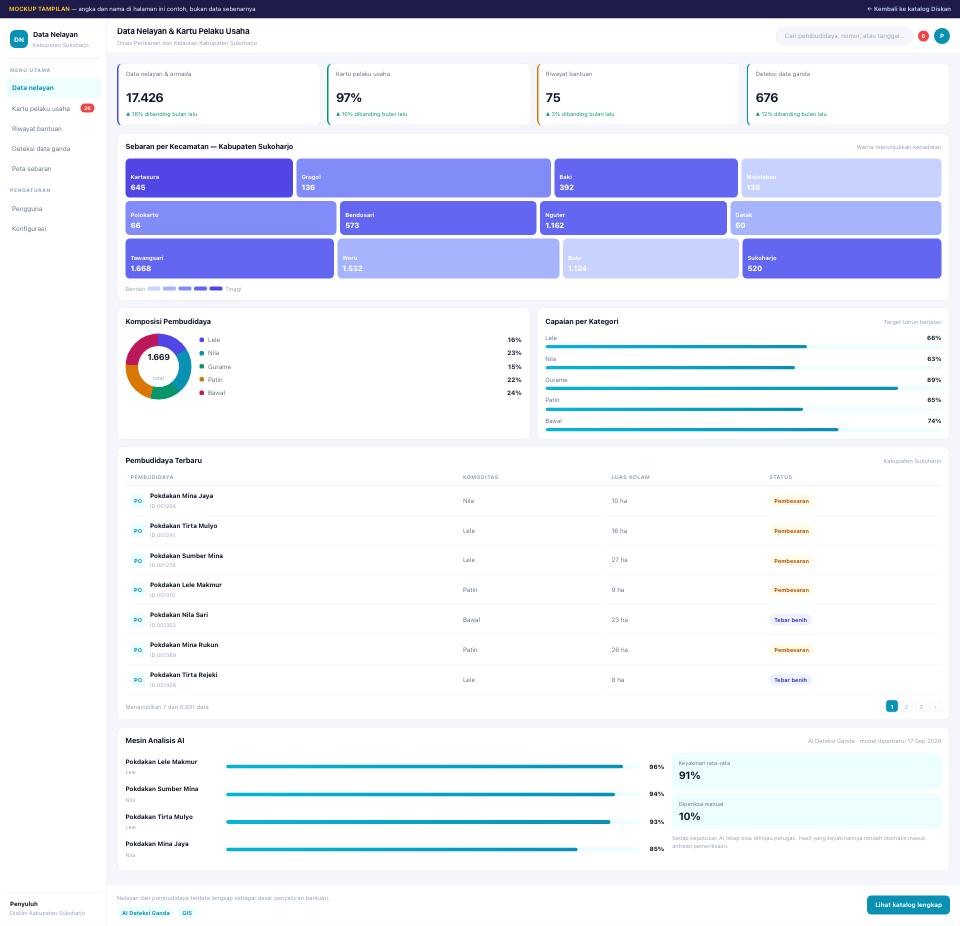Go to Deteksi data ganda page

pyautogui.click(x=53, y=149)
